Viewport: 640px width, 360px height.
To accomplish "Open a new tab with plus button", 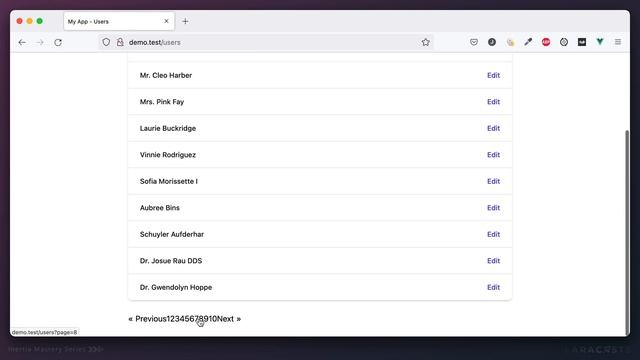I will tap(185, 21).
